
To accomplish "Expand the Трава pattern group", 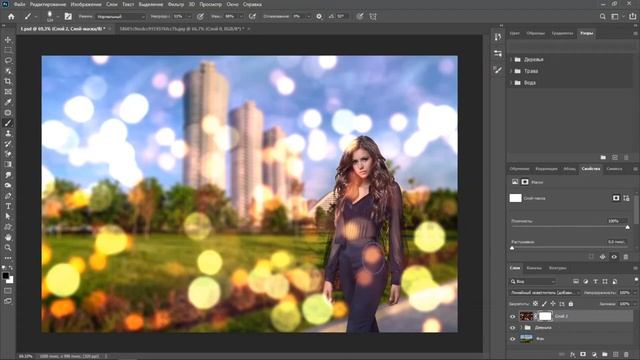I will [x=511, y=71].
